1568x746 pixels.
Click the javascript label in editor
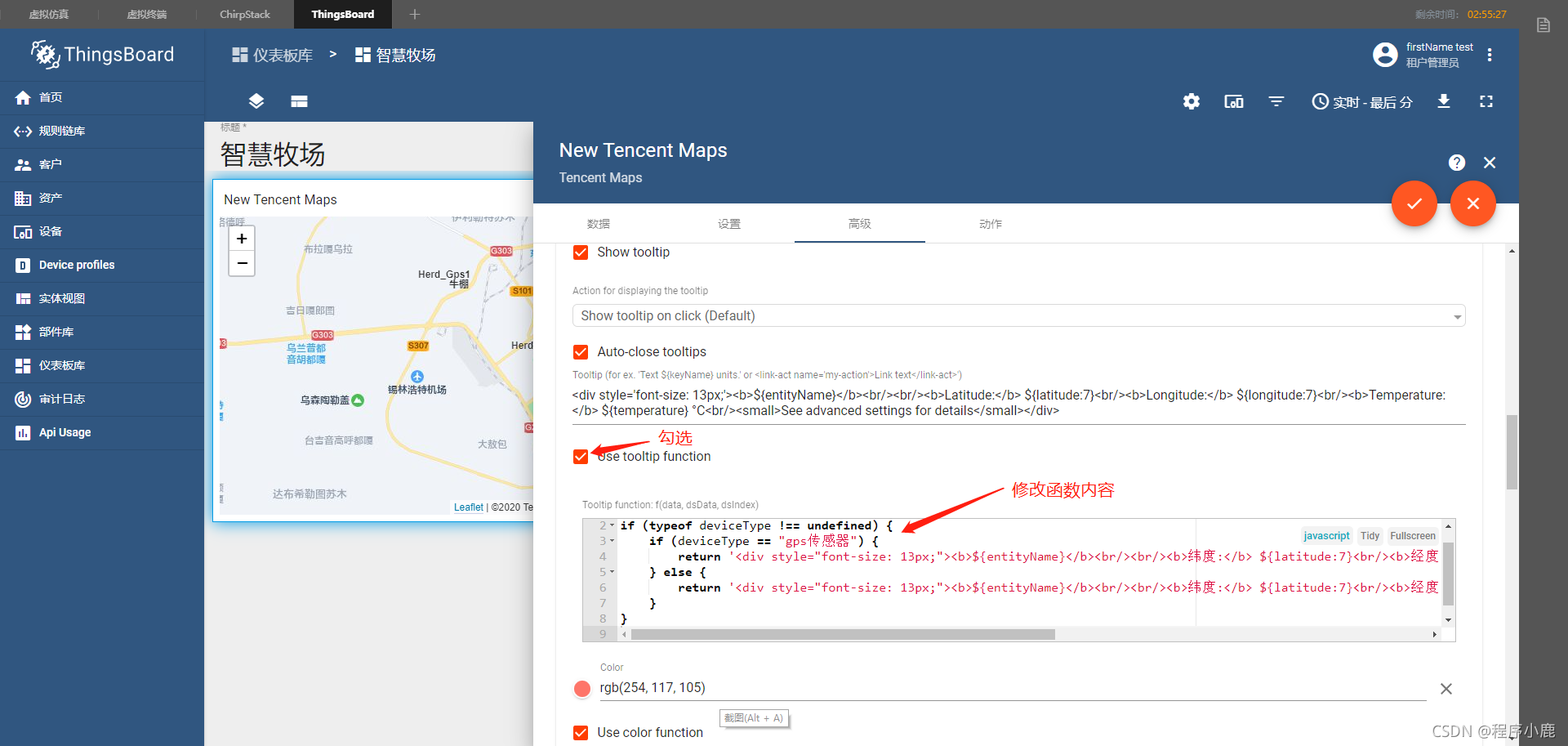[x=1326, y=536]
